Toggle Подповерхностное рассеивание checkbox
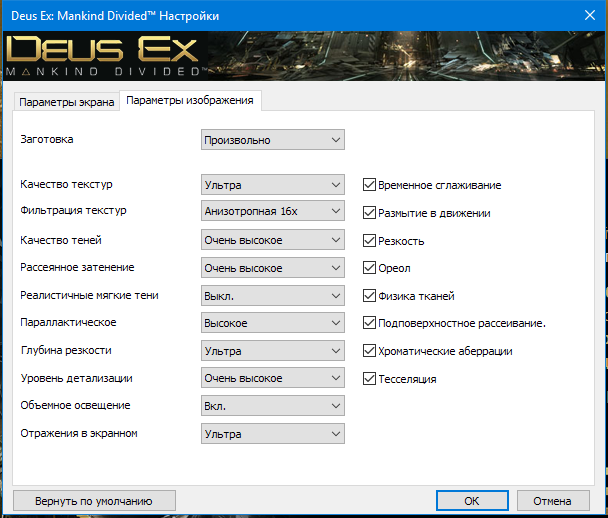The width and height of the screenshot is (608, 518). pyautogui.click(x=369, y=323)
